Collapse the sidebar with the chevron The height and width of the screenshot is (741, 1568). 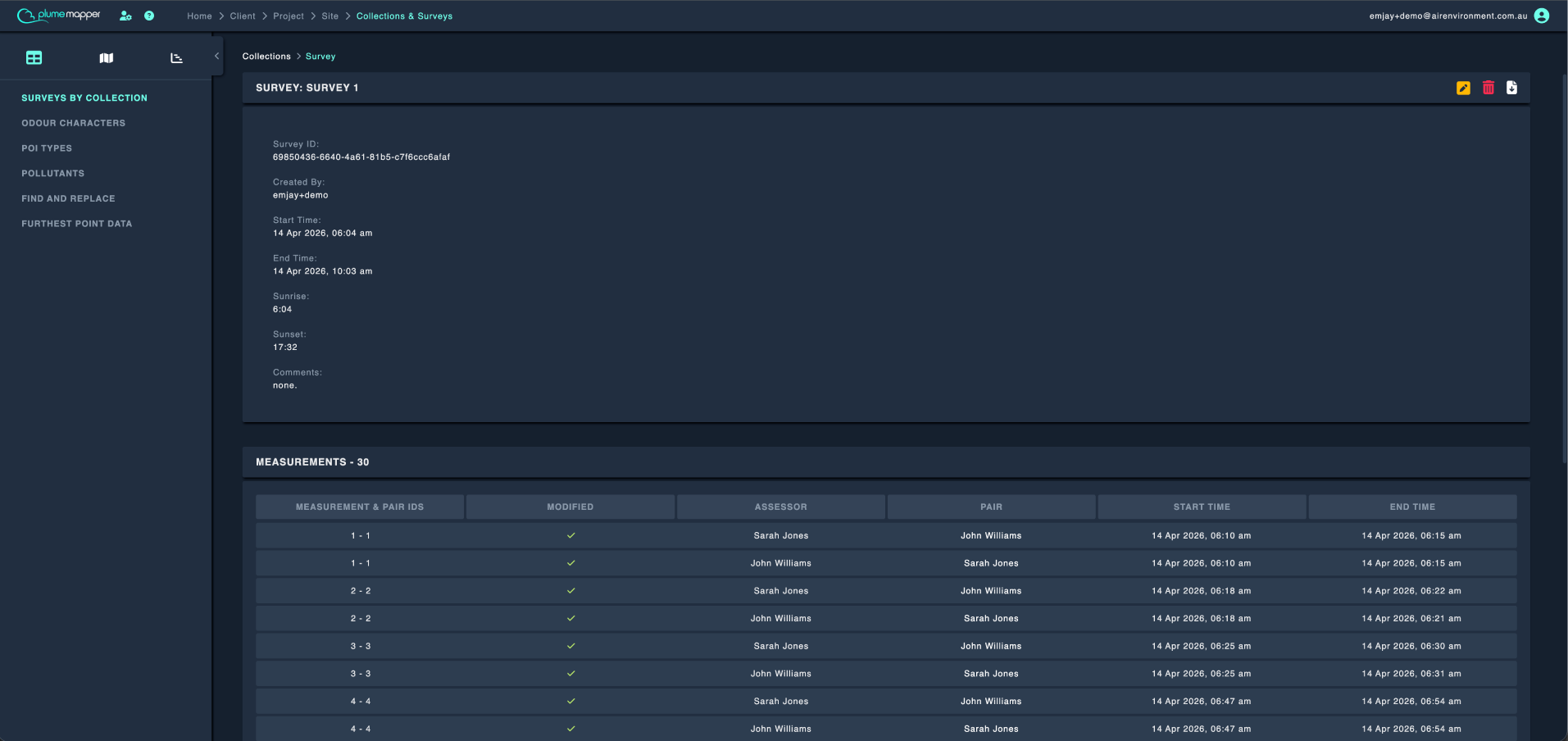pyautogui.click(x=216, y=56)
